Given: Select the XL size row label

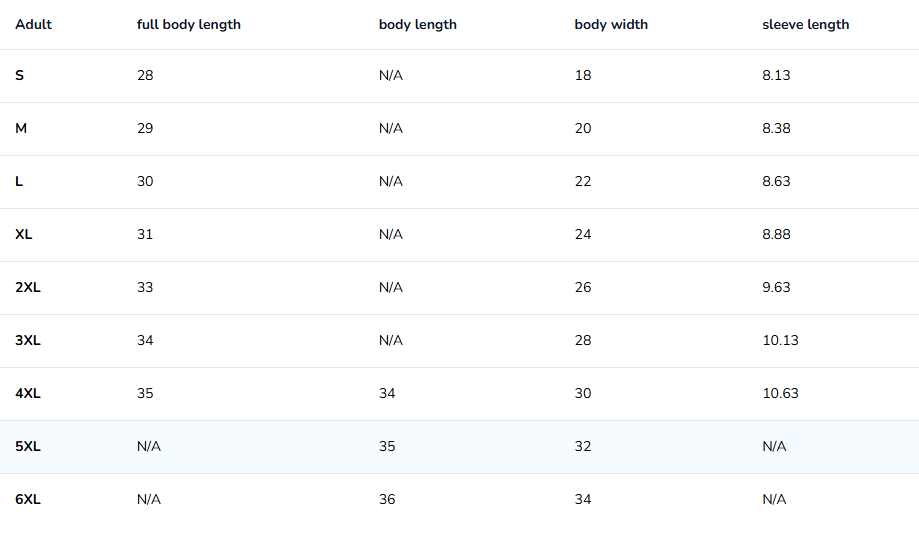Looking at the screenshot, I should coord(23,234).
